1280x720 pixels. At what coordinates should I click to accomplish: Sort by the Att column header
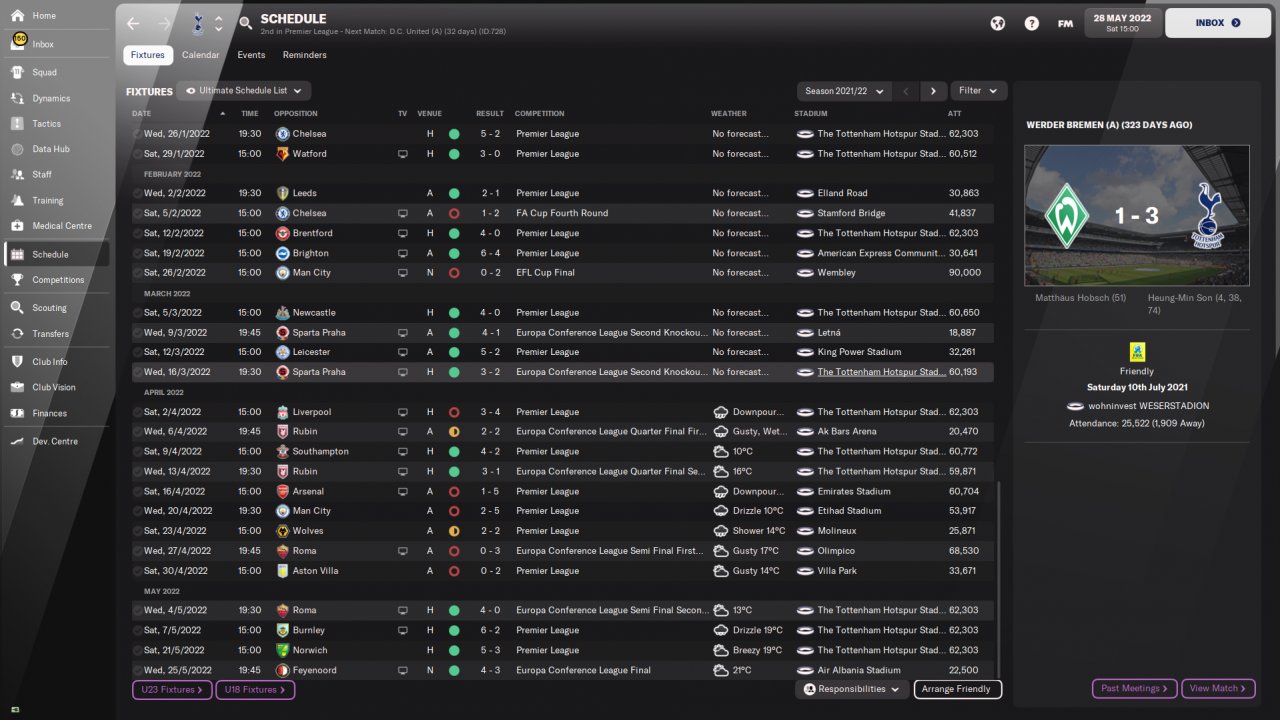point(955,114)
